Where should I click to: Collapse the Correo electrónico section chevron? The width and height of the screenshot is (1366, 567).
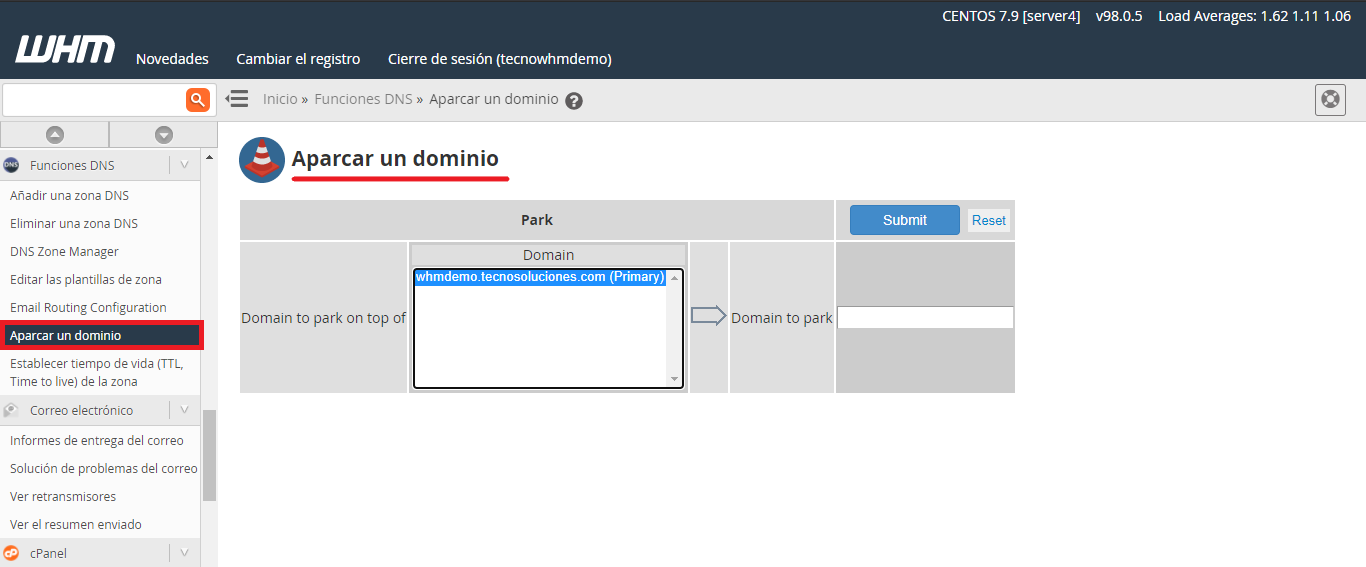pyautogui.click(x=184, y=410)
